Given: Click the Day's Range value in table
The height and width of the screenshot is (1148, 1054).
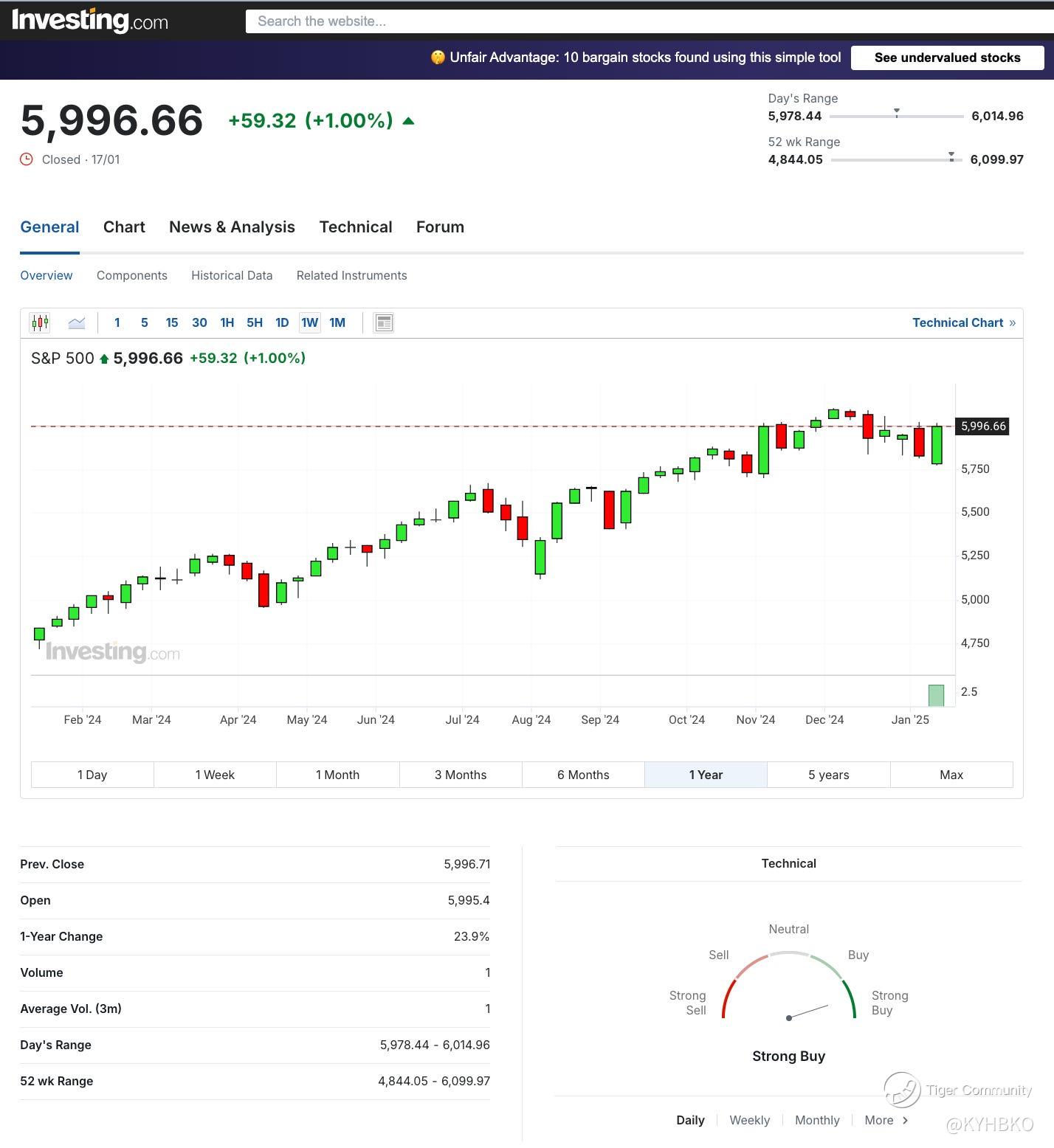Looking at the screenshot, I should pos(435,1045).
